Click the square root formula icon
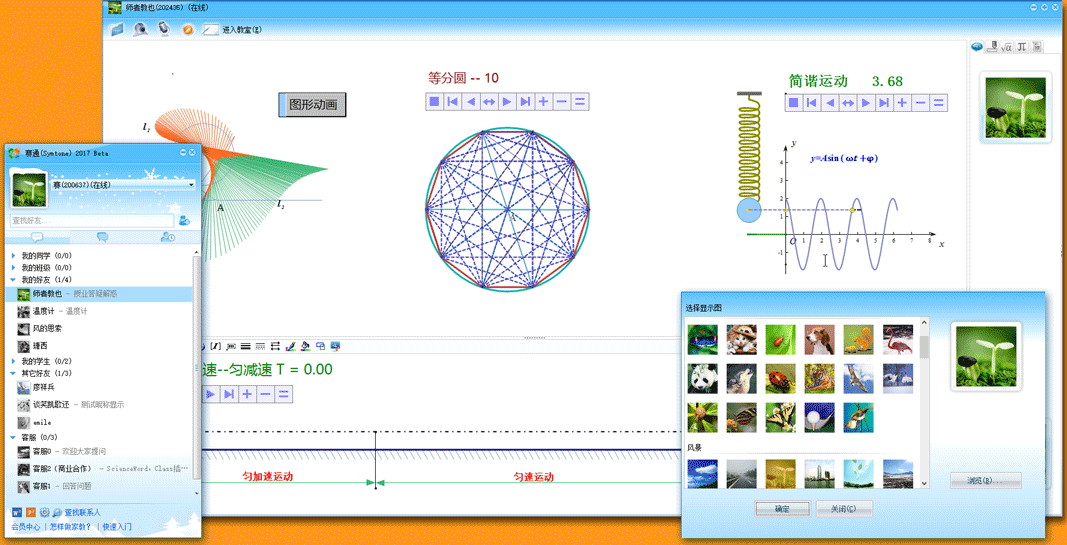This screenshot has width=1067, height=545. (x=1007, y=47)
